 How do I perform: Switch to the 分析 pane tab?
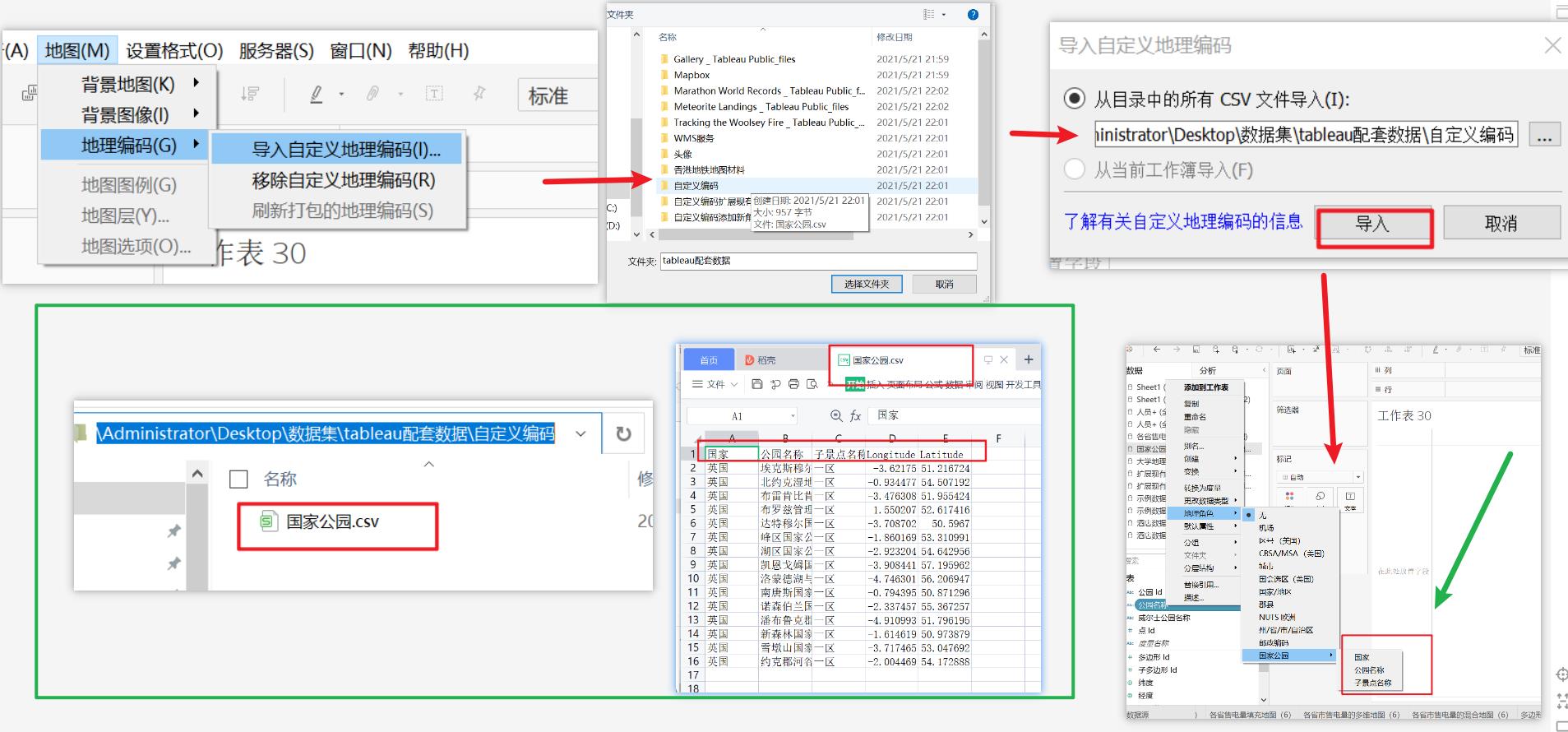click(x=1208, y=371)
